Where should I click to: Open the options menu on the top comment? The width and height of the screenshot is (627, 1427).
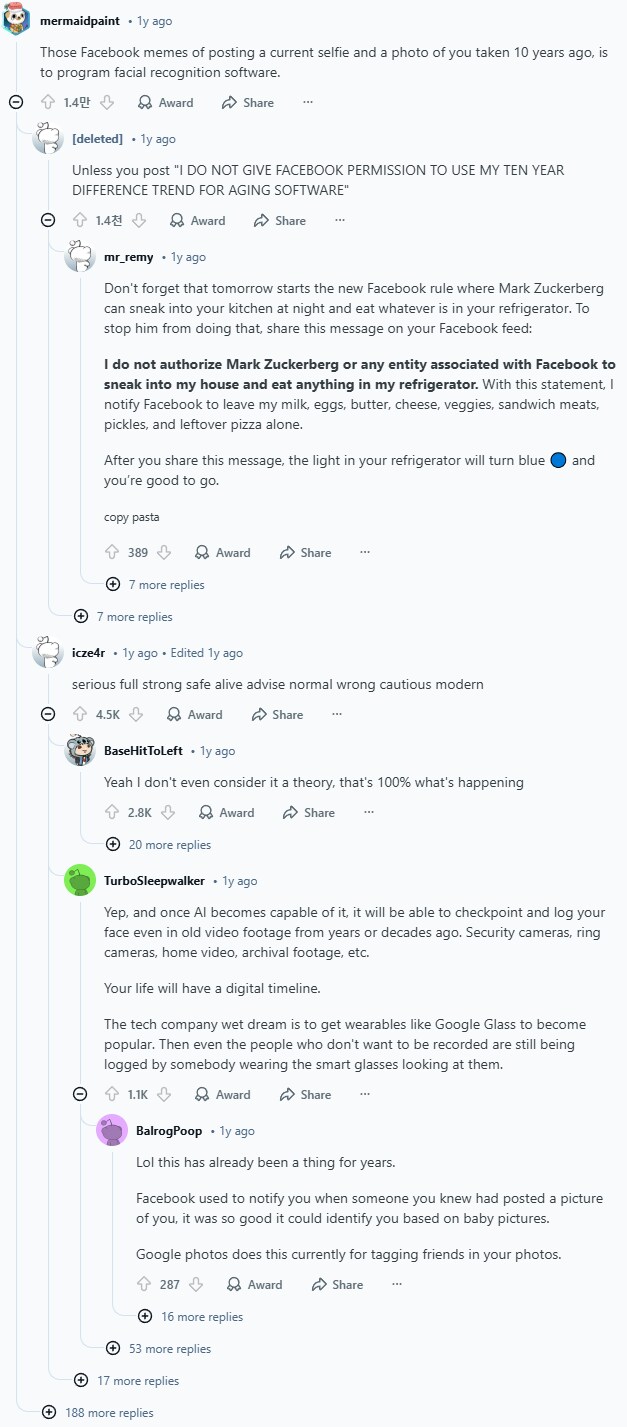pyautogui.click(x=308, y=102)
